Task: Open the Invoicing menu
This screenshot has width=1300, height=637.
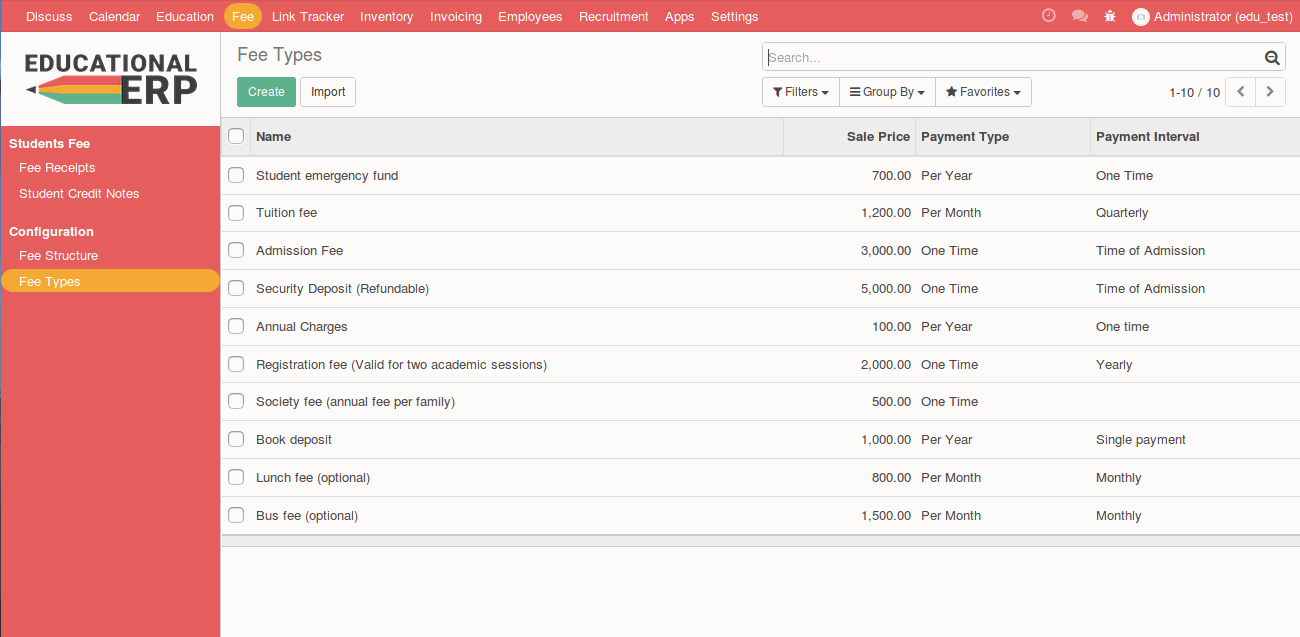Action: pos(455,16)
